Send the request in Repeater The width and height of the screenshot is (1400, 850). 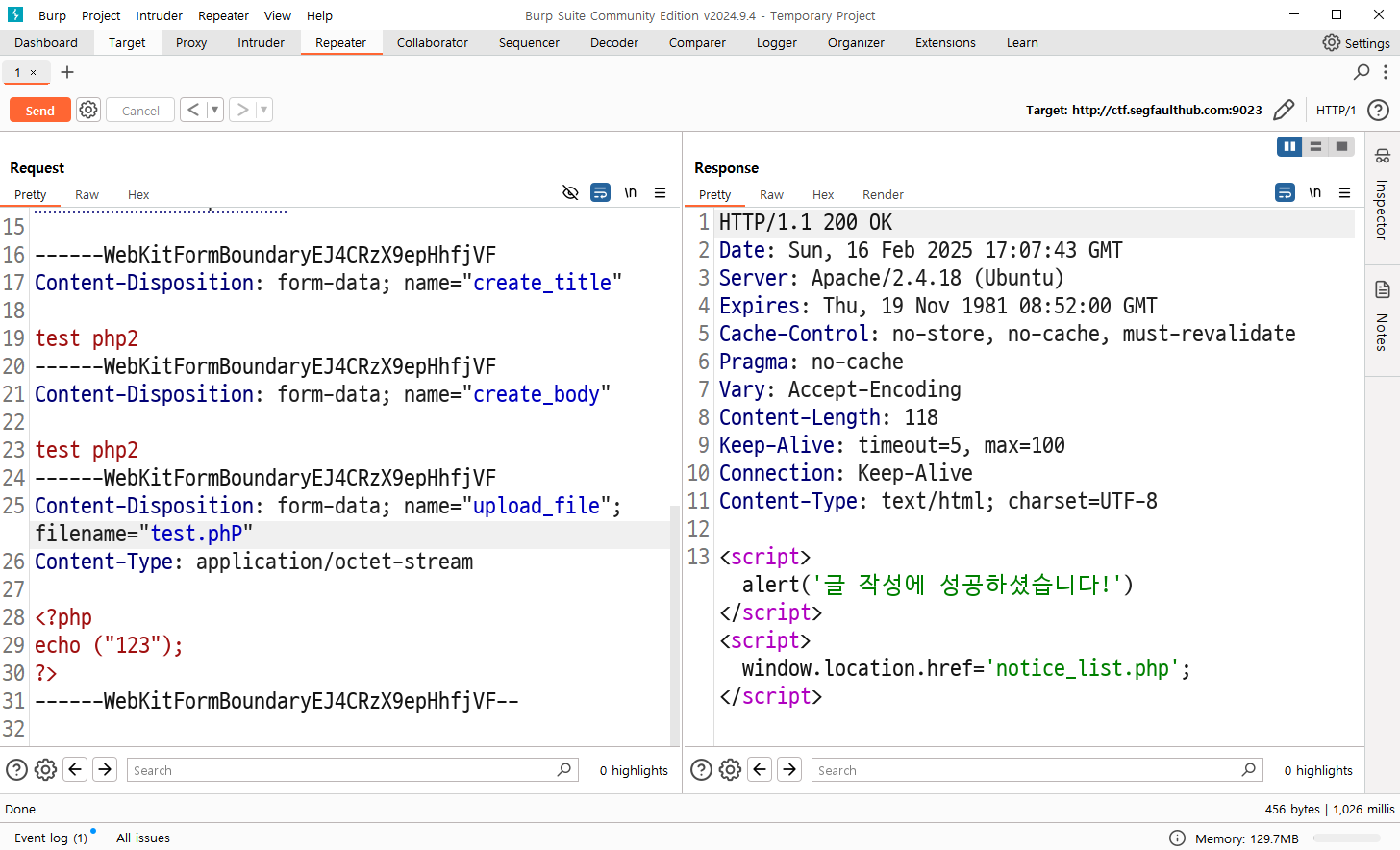[39, 111]
